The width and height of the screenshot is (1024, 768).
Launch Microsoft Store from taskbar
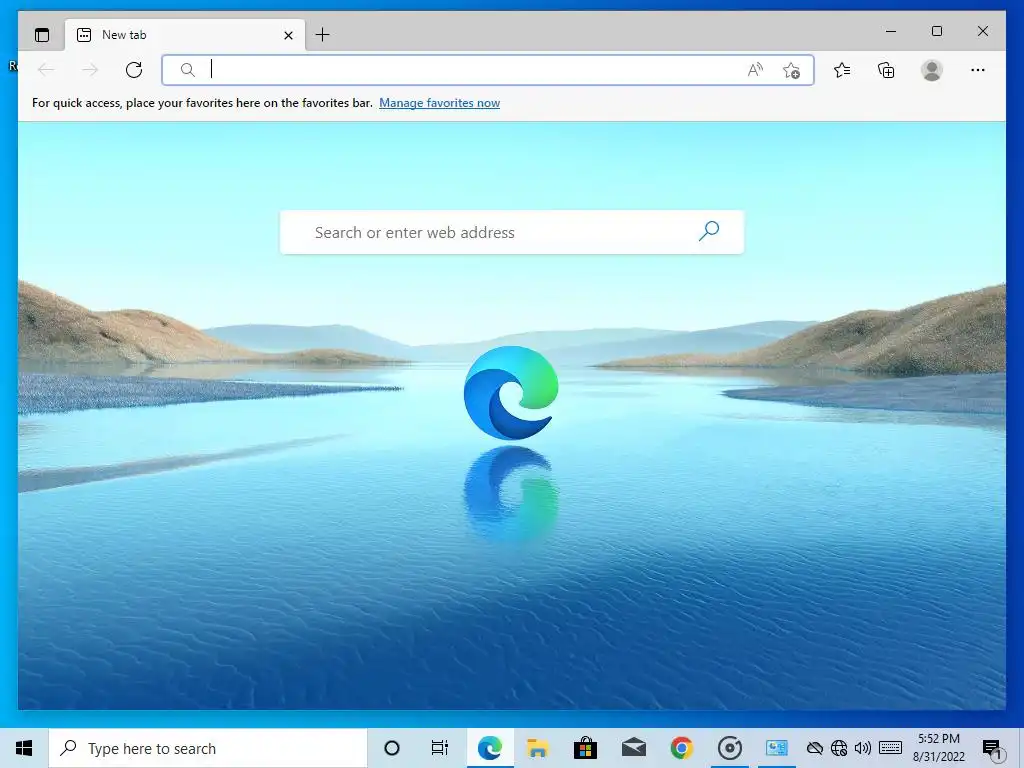point(585,748)
